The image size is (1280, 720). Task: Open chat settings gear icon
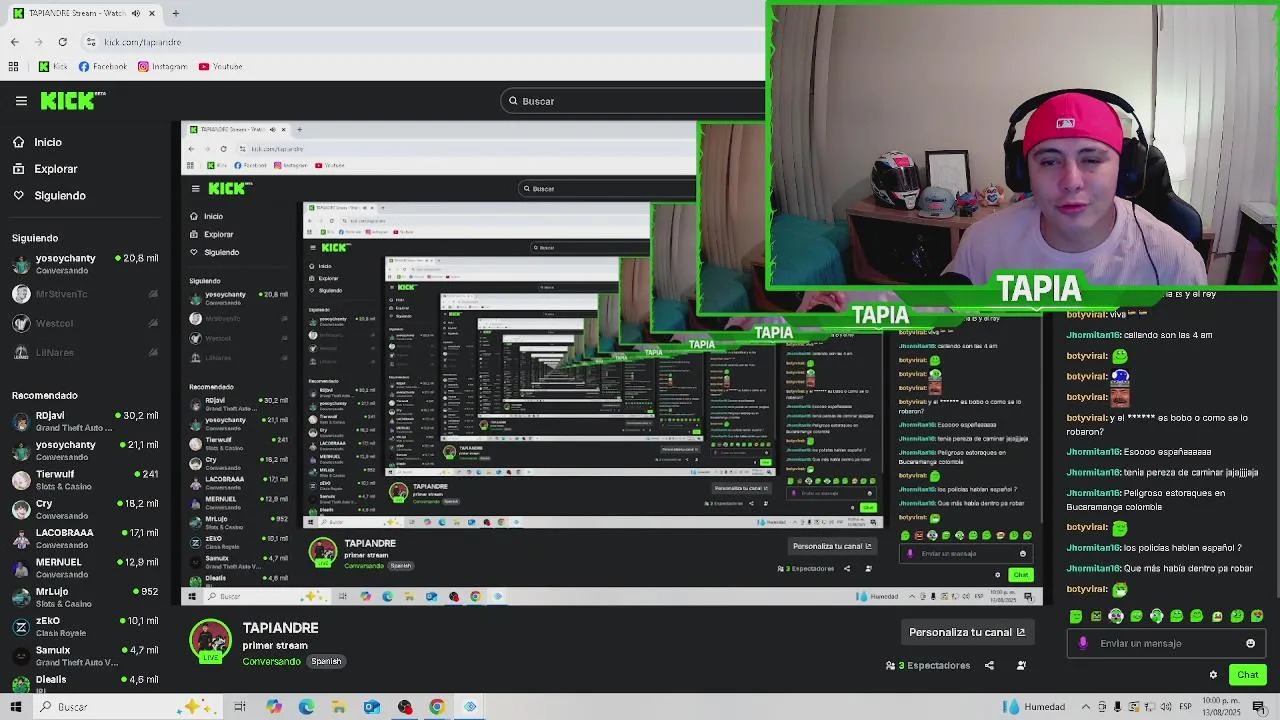(x=1213, y=675)
